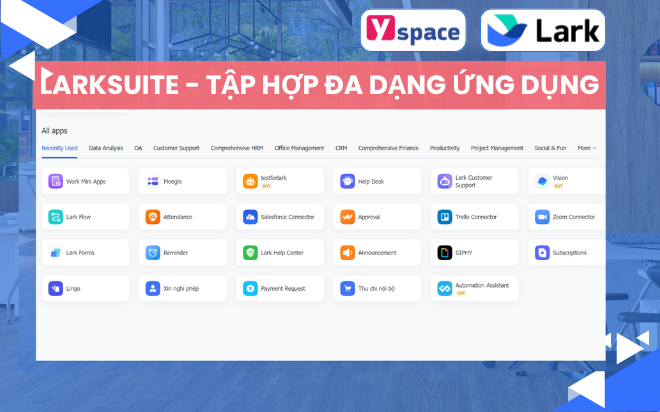
Task: Open the Customer Support tab
Action: point(176,148)
